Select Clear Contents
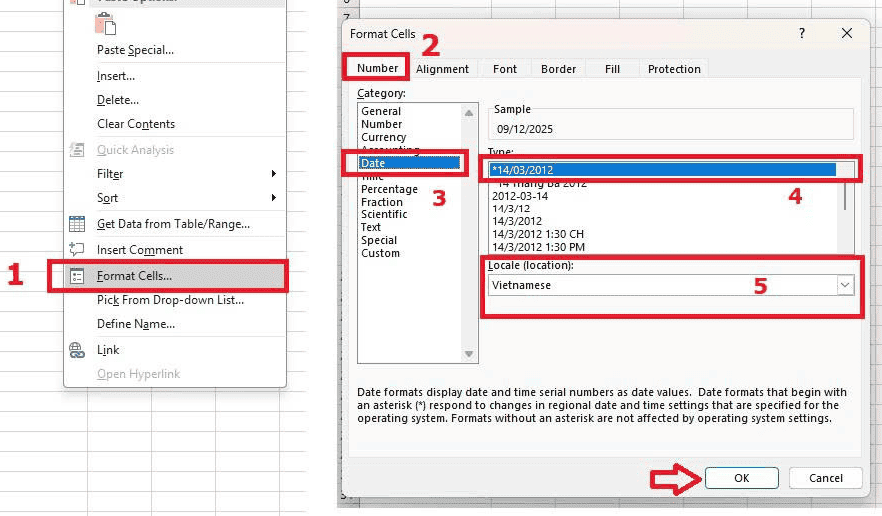Screen dimensions: 882x516 (136, 124)
